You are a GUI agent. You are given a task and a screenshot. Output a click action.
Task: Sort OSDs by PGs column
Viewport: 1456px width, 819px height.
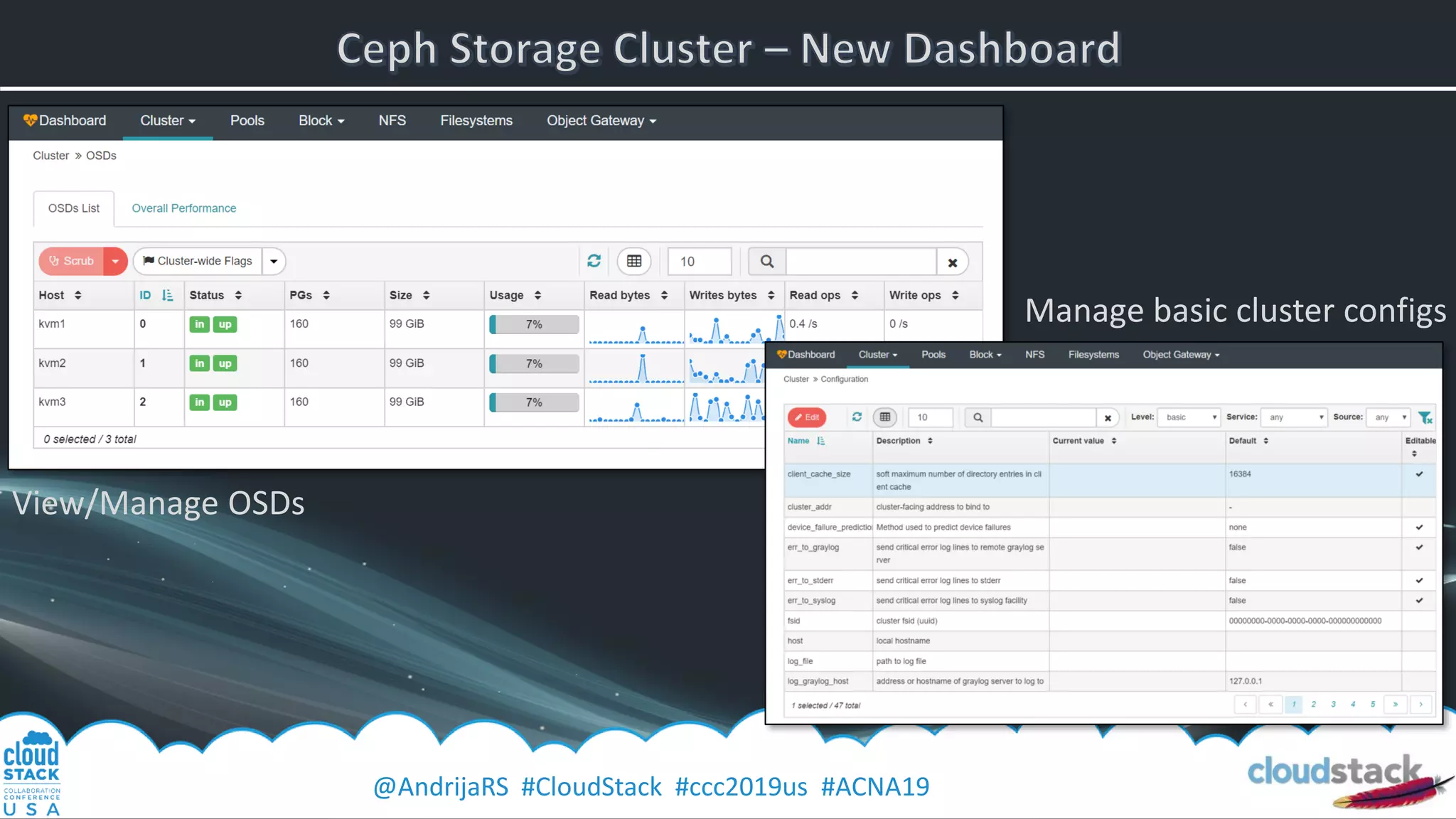(334, 295)
